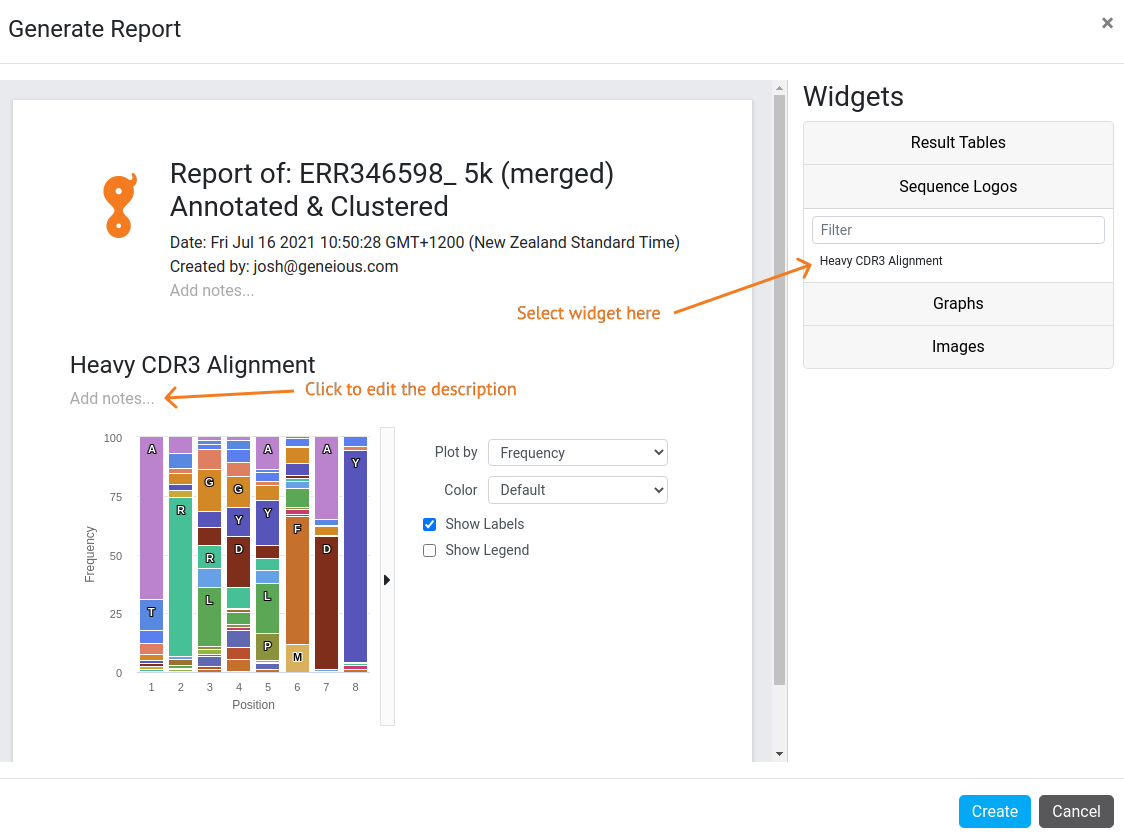Expand the chart side panel arrow

(x=387, y=580)
